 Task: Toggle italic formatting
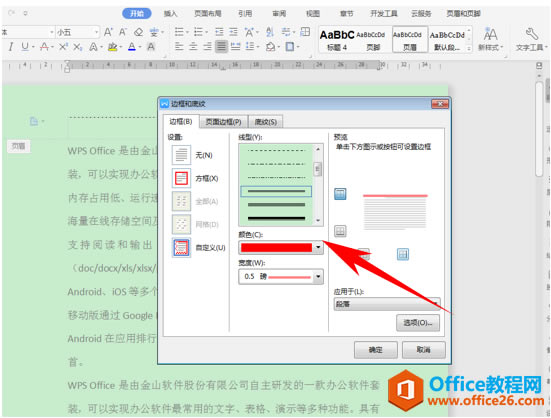[11, 47]
